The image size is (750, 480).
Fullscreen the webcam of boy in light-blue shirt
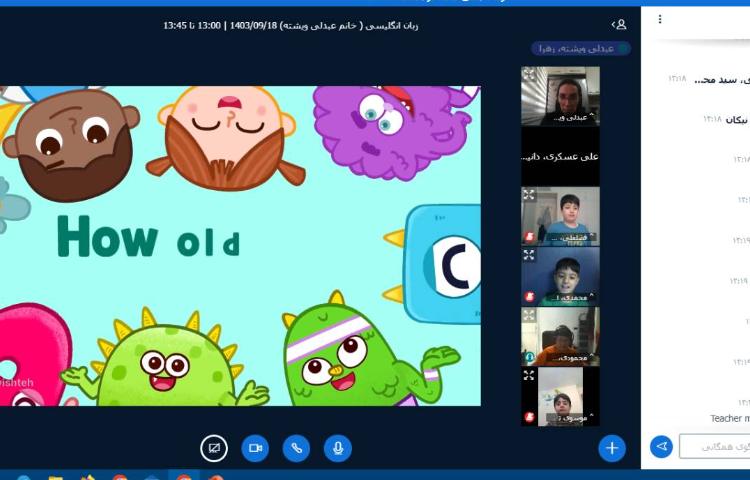click(529, 194)
